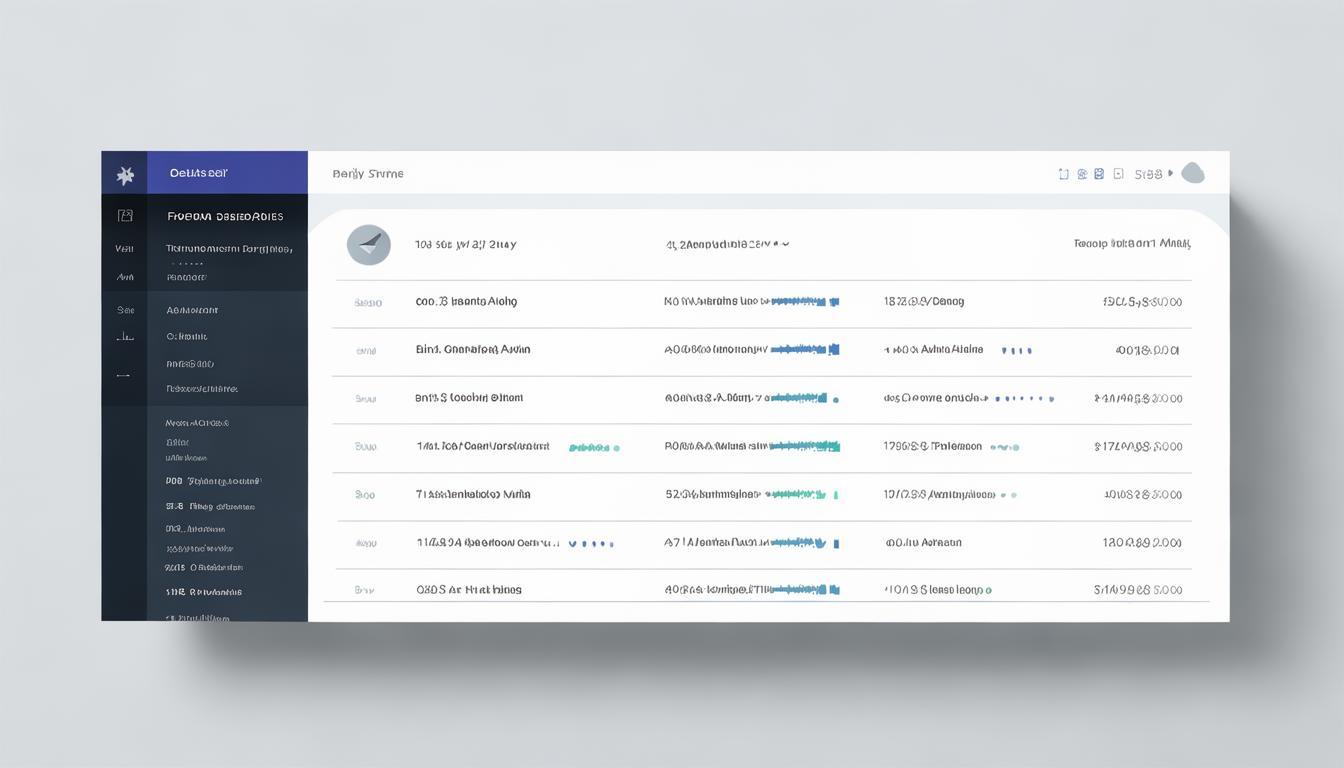The image size is (1344, 768).
Task: Click the blue filled document icon in top toolbar
Action: [1099, 174]
